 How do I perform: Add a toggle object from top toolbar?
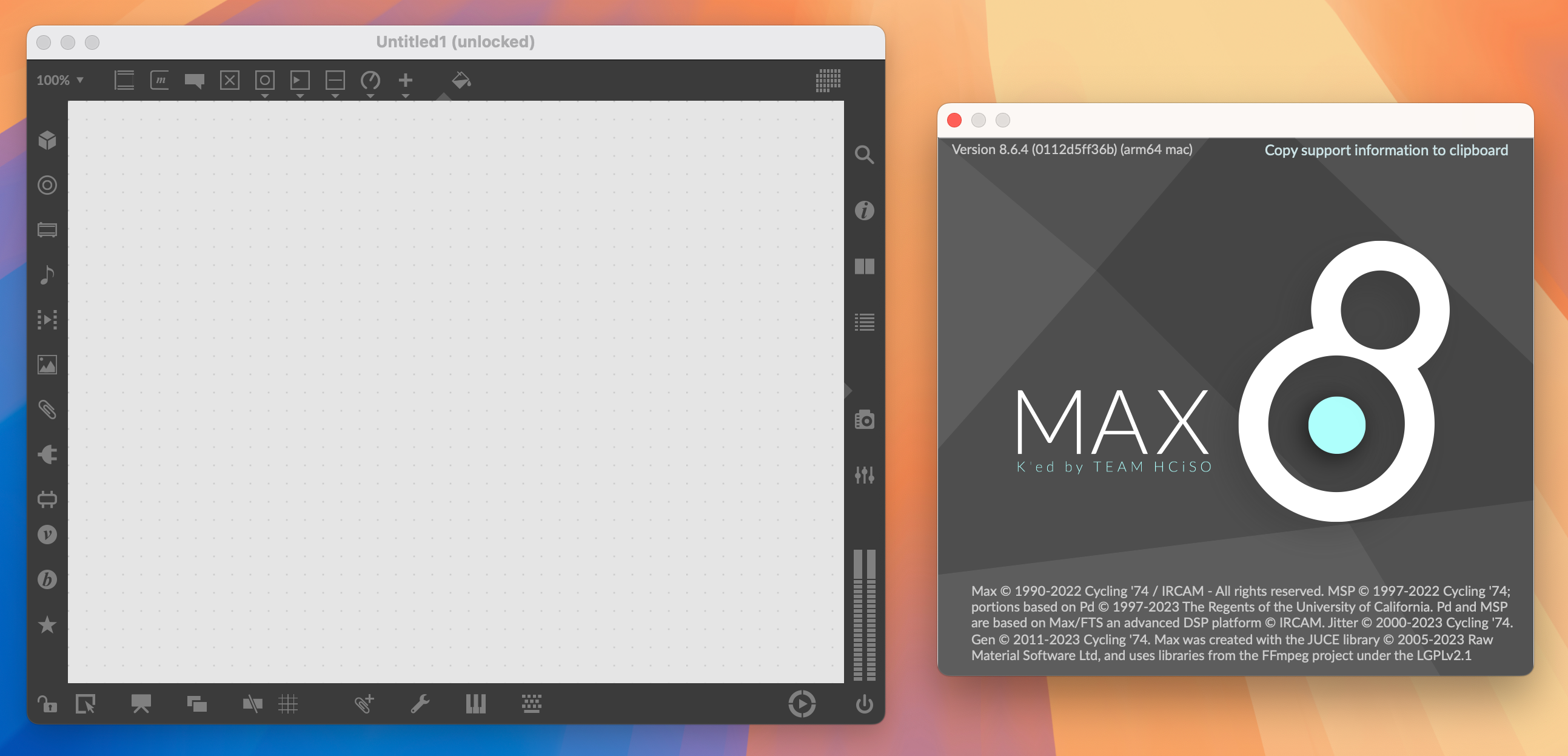[x=229, y=81]
